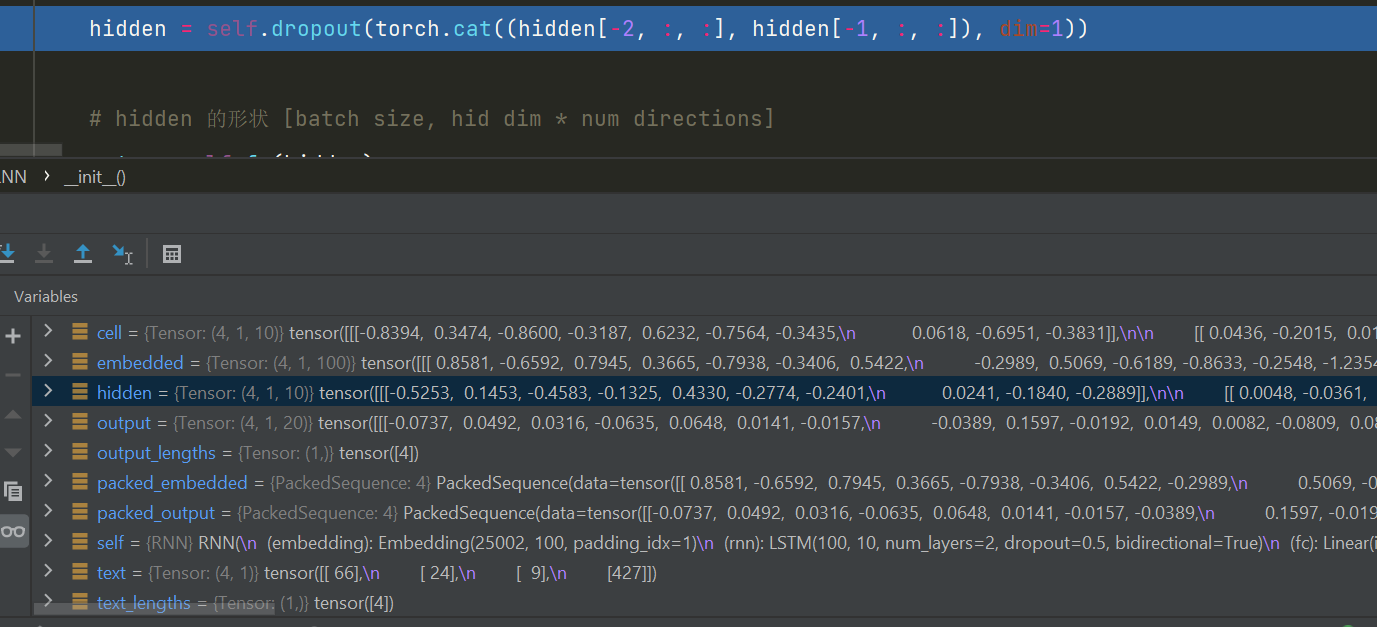Click the horizontal scrollbar in Variables panel
Viewport: 1377px width, 627px height.
155,609
